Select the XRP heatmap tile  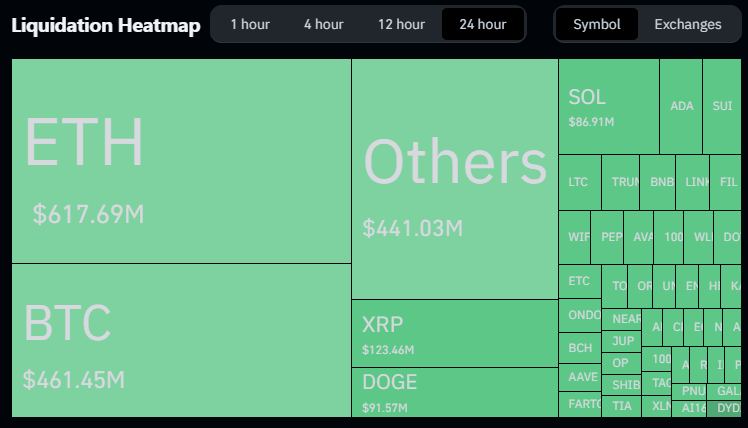tap(454, 333)
